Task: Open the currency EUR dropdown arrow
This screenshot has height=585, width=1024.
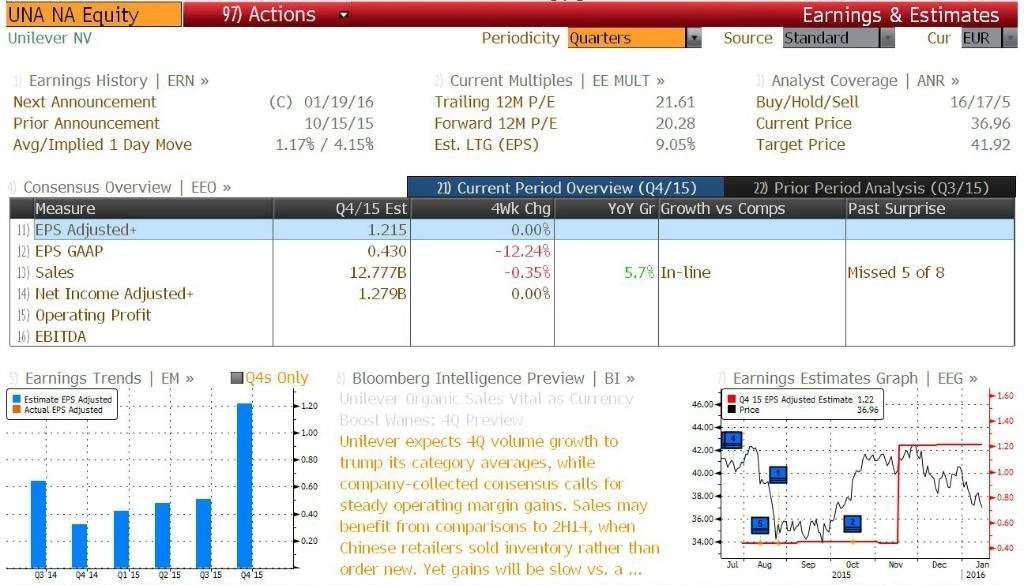Action: [1010, 38]
